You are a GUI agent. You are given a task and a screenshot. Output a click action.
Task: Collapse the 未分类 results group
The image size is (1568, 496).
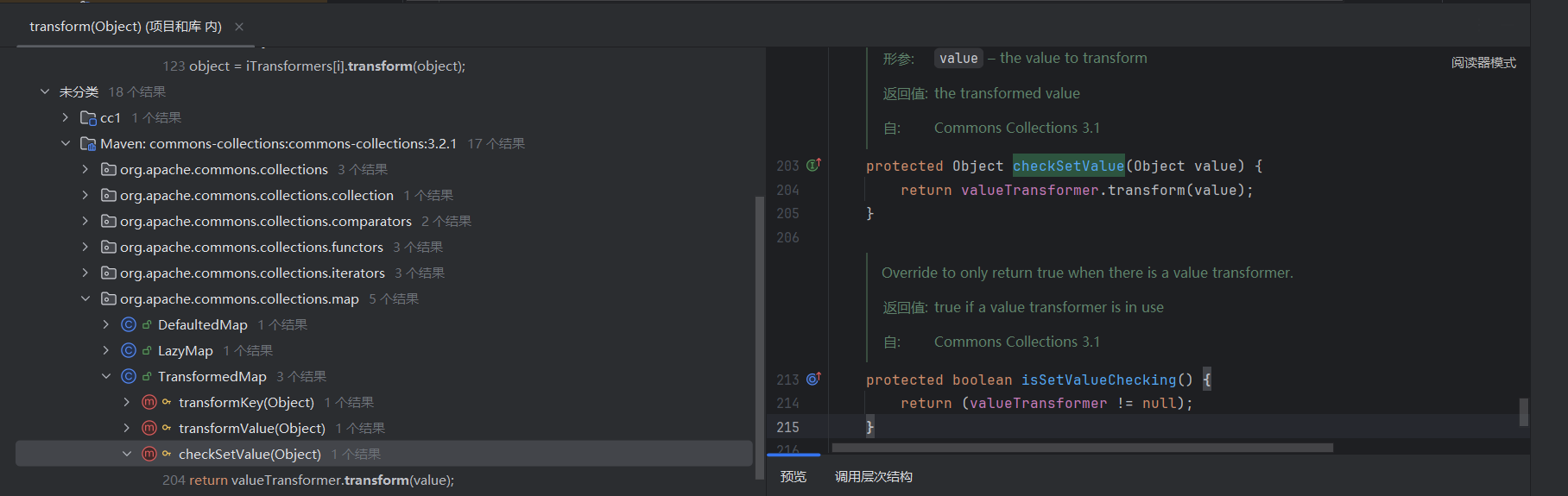coord(45,91)
